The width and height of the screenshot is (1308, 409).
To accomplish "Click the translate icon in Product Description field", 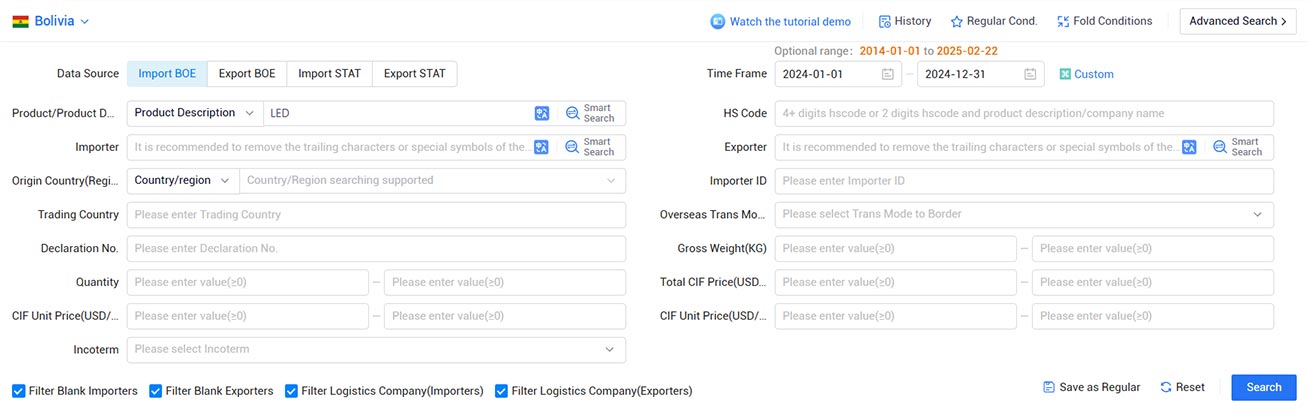I will point(541,113).
